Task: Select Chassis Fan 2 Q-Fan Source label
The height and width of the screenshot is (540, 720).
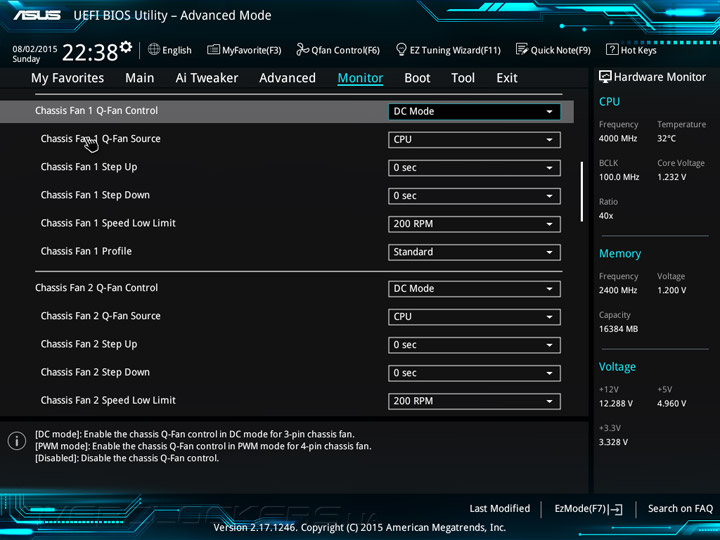Action: click(x=101, y=316)
